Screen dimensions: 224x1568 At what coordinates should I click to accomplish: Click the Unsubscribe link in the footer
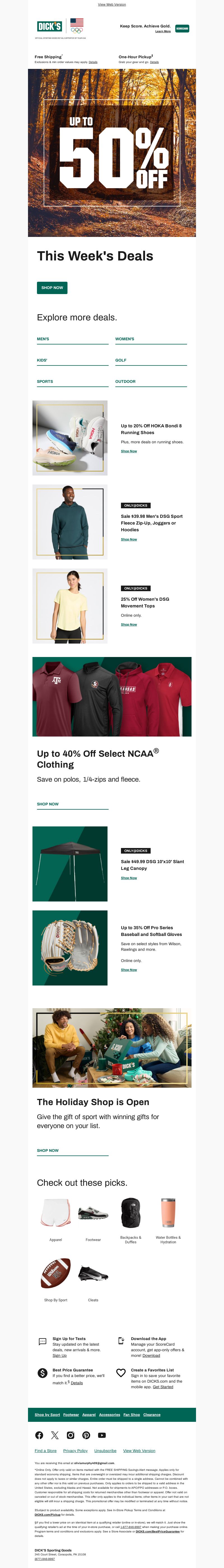[x=105, y=1451]
